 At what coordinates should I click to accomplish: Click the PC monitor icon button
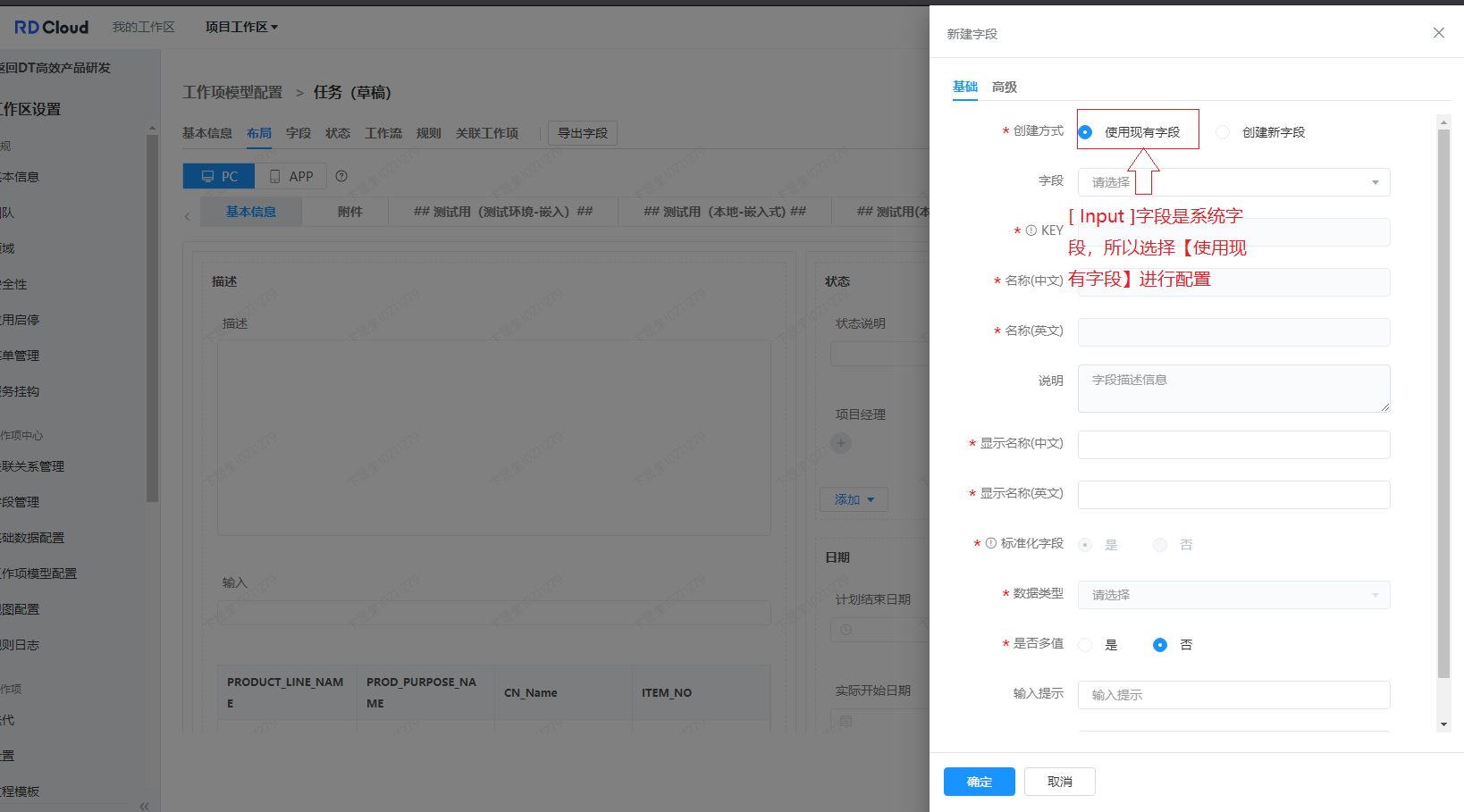(219, 176)
